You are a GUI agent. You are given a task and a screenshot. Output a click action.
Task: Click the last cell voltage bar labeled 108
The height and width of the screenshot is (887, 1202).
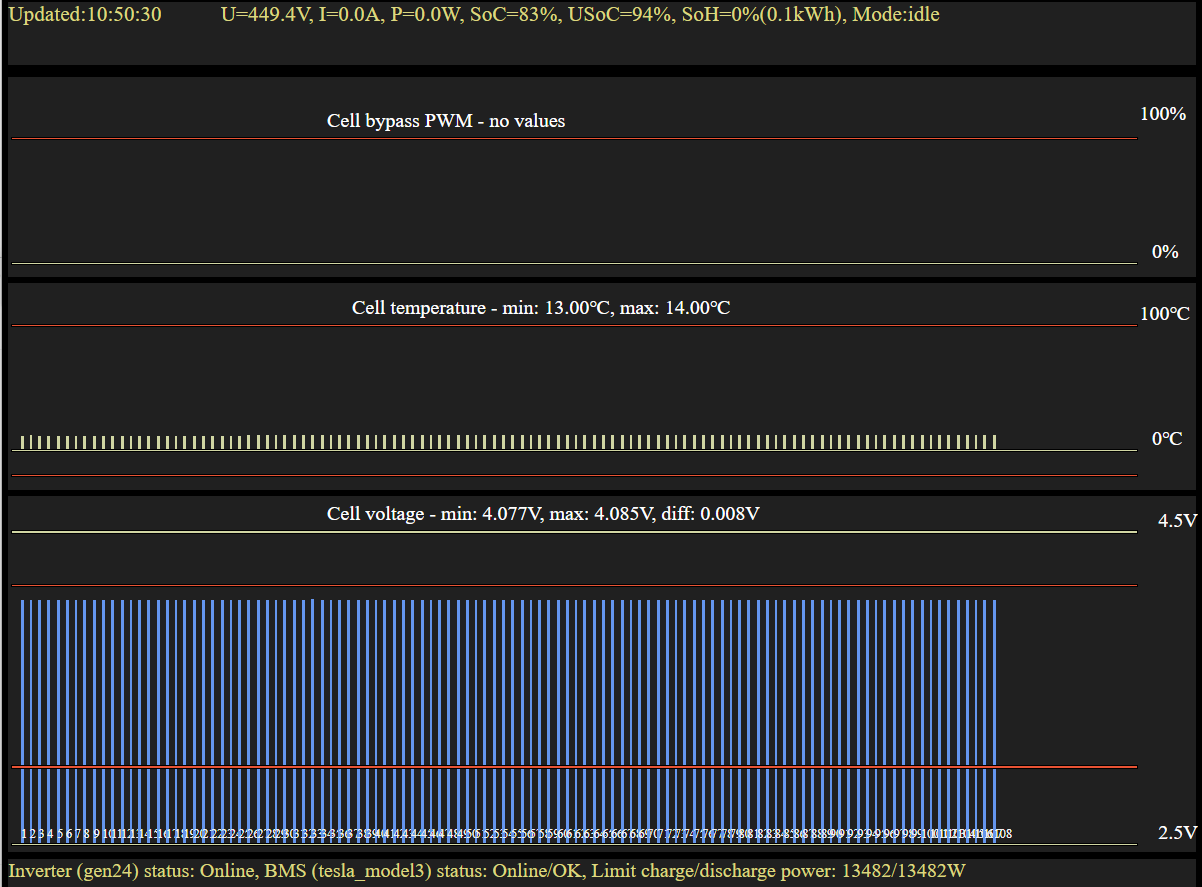click(995, 700)
